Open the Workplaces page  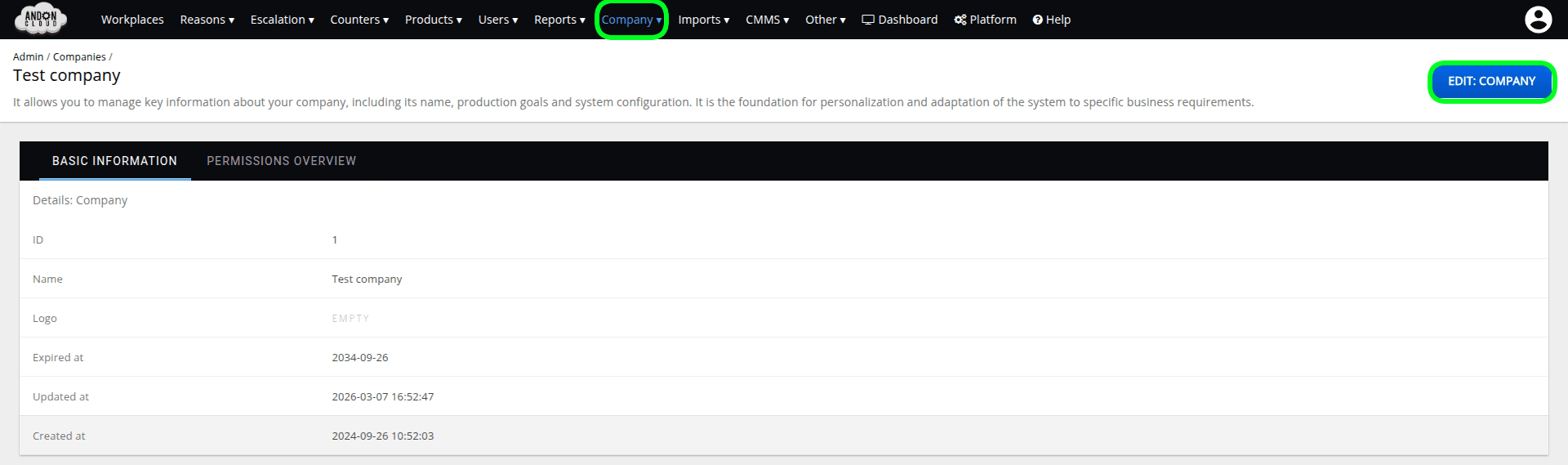coord(132,20)
